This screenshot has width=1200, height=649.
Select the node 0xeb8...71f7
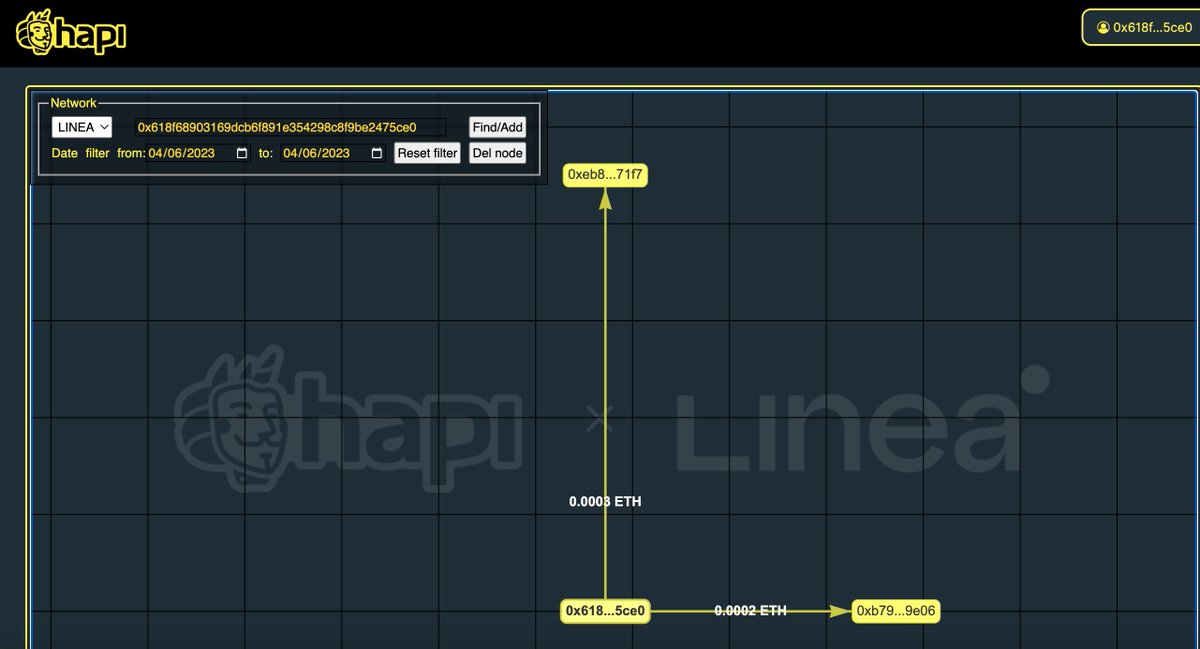pyautogui.click(x=605, y=175)
